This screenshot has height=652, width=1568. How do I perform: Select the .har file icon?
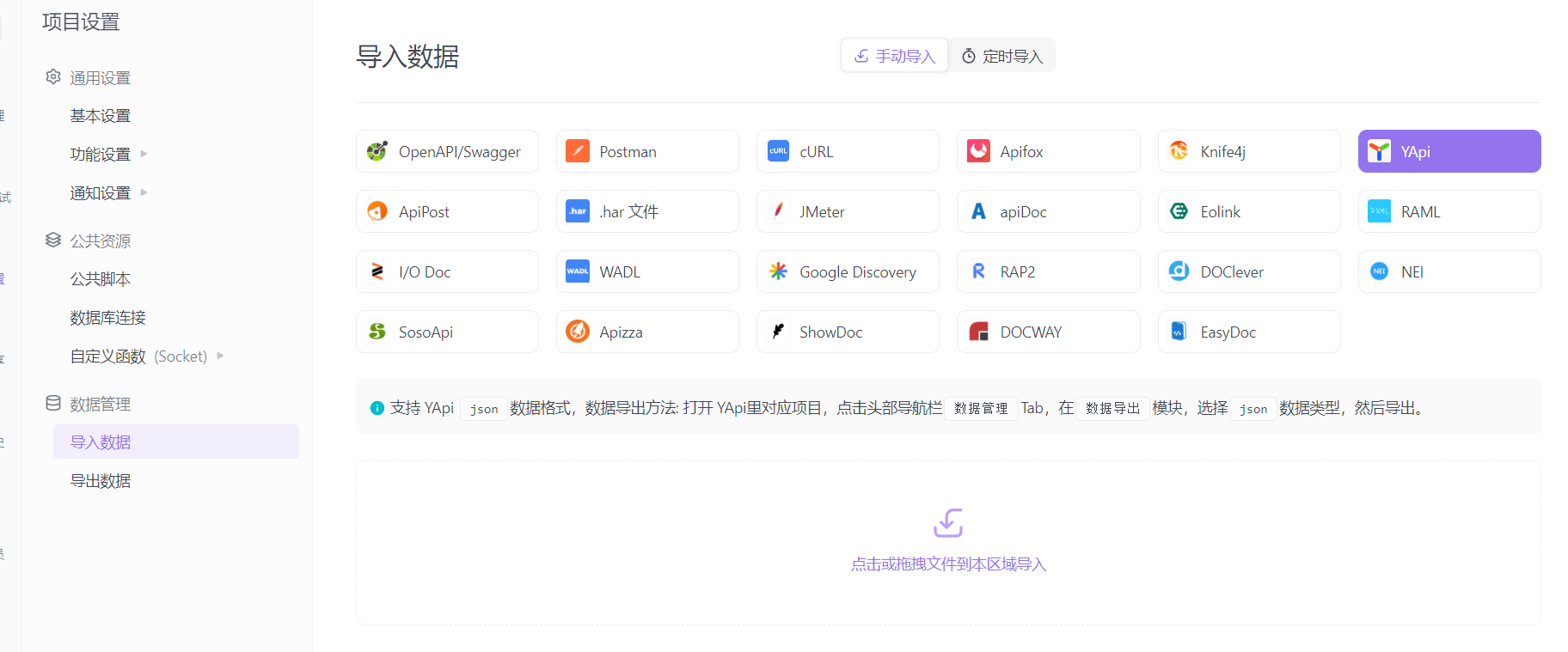click(578, 211)
